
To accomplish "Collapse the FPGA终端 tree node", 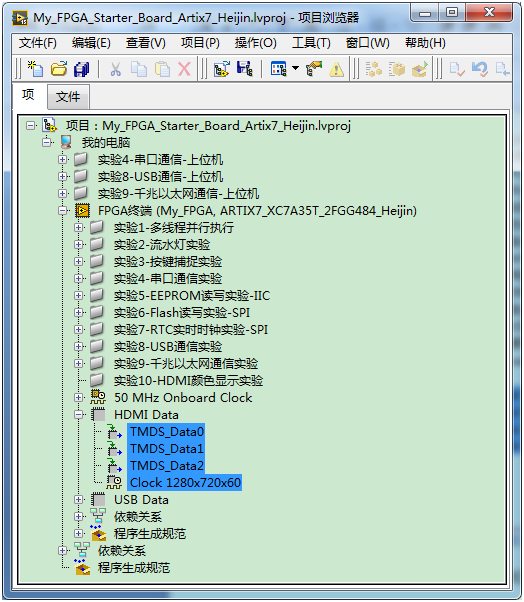I will click(63, 211).
